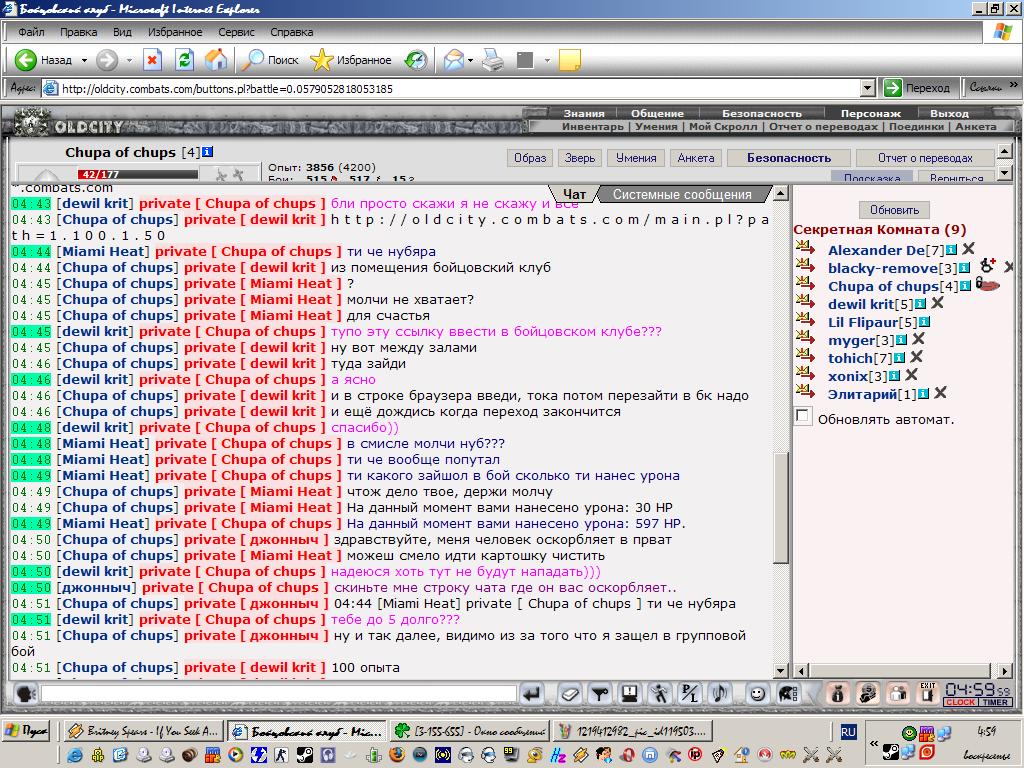Open the Избранное menu in menu bar
Viewport: 1024px width, 768px height.
click(175, 32)
